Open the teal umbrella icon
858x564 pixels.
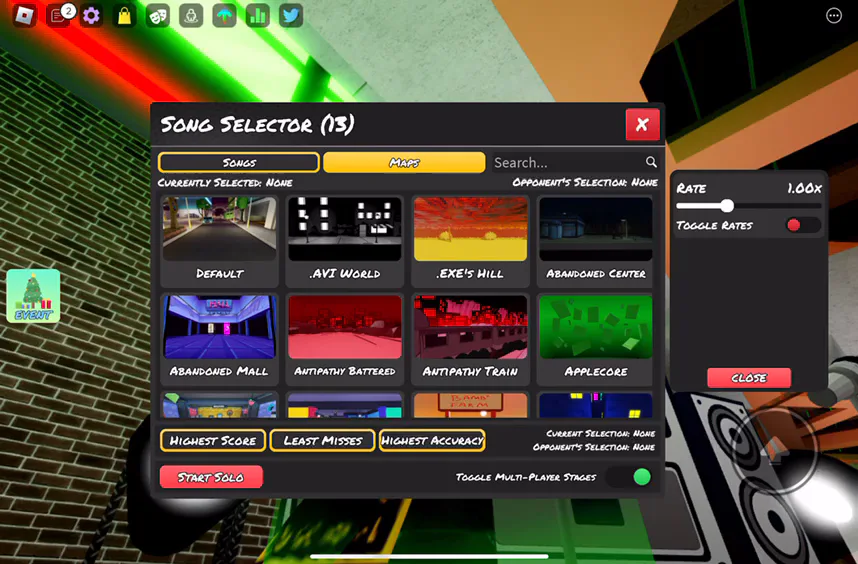(x=224, y=15)
